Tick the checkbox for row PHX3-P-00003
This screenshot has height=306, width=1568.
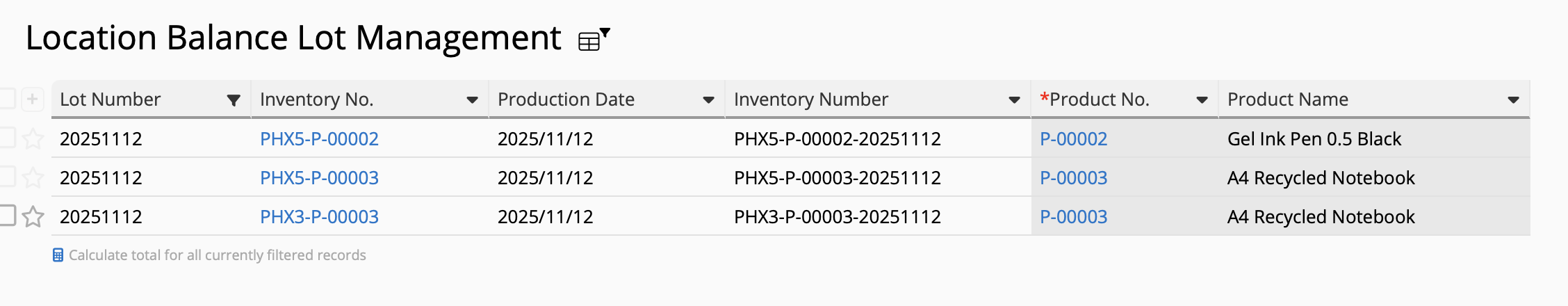(7, 216)
